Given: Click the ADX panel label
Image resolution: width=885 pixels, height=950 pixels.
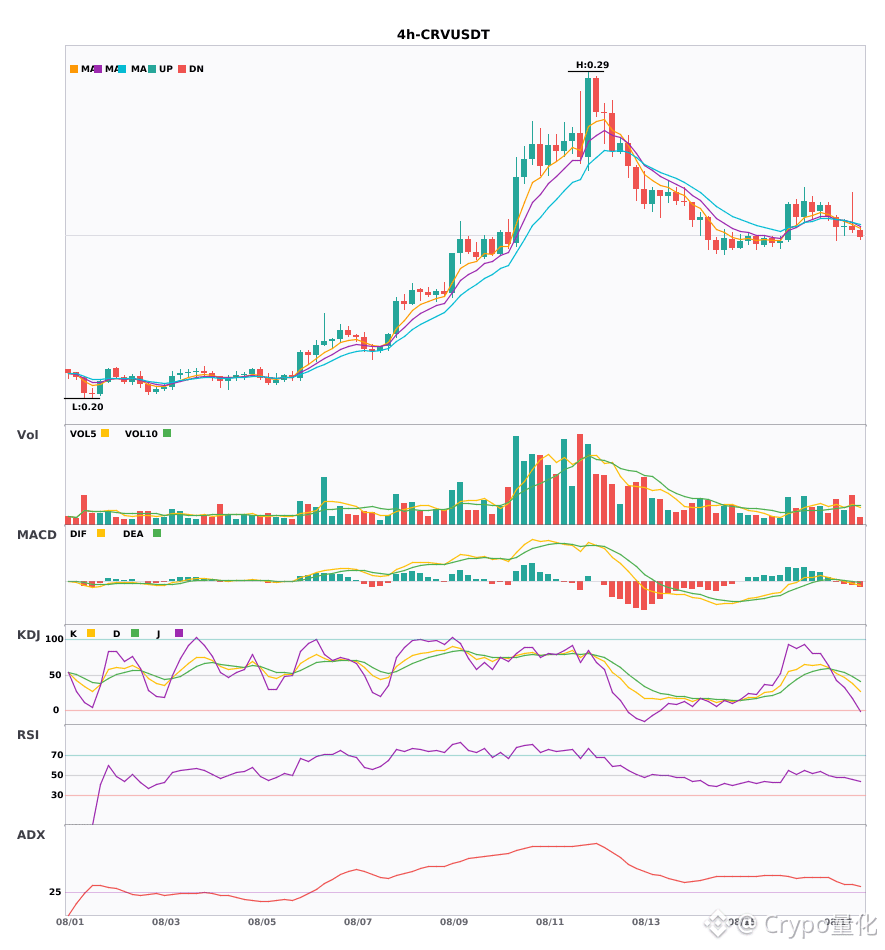Looking at the screenshot, I should pyautogui.click(x=31, y=834).
